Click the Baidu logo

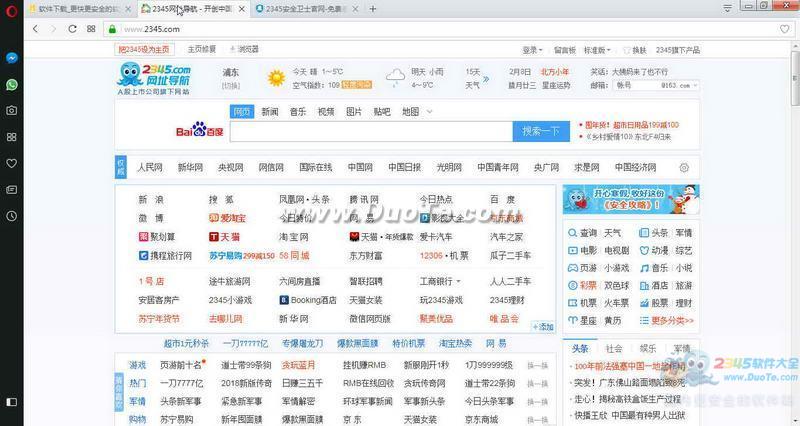[x=199, y=131]
